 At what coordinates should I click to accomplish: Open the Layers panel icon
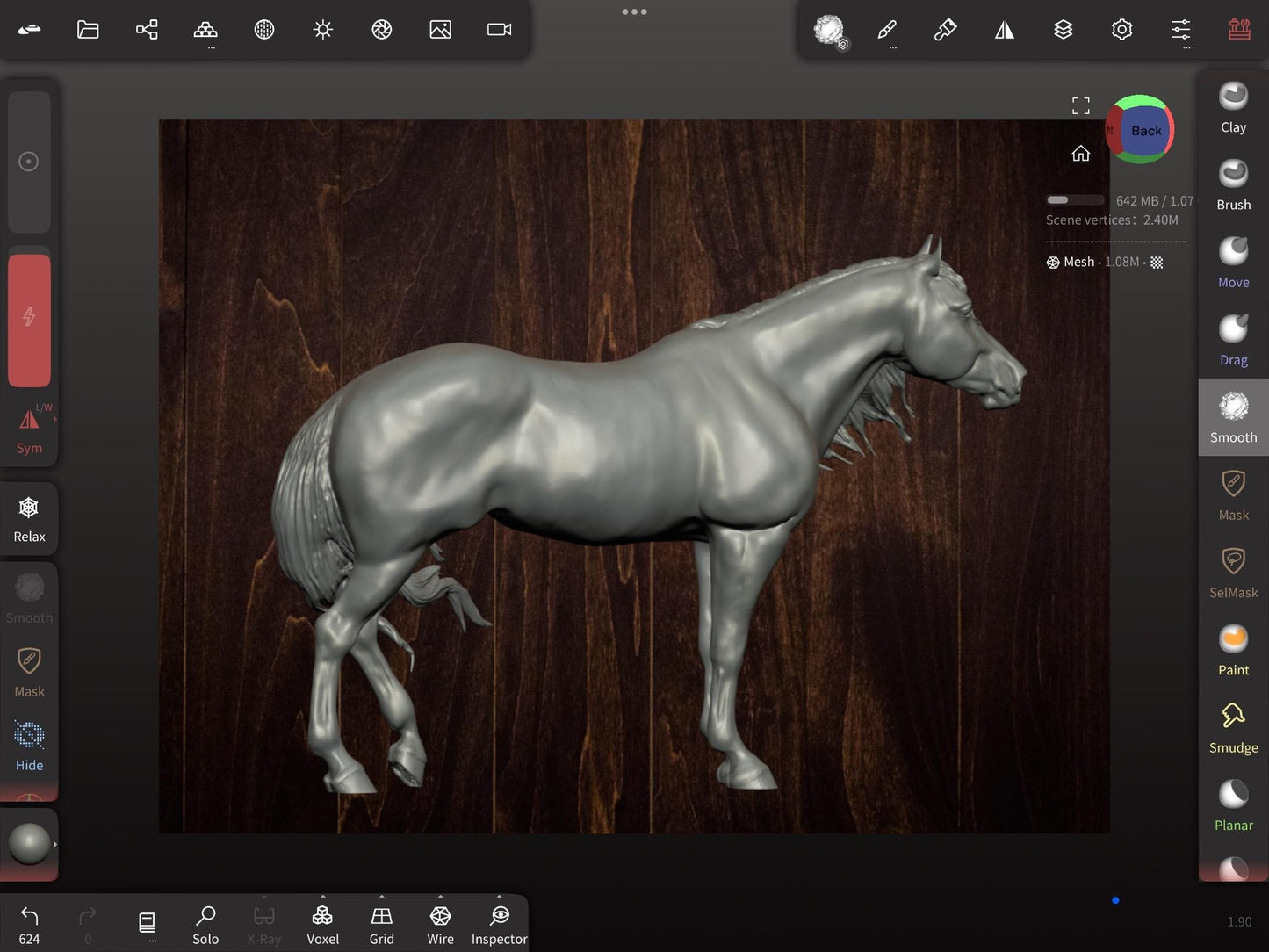point(1063,30)
